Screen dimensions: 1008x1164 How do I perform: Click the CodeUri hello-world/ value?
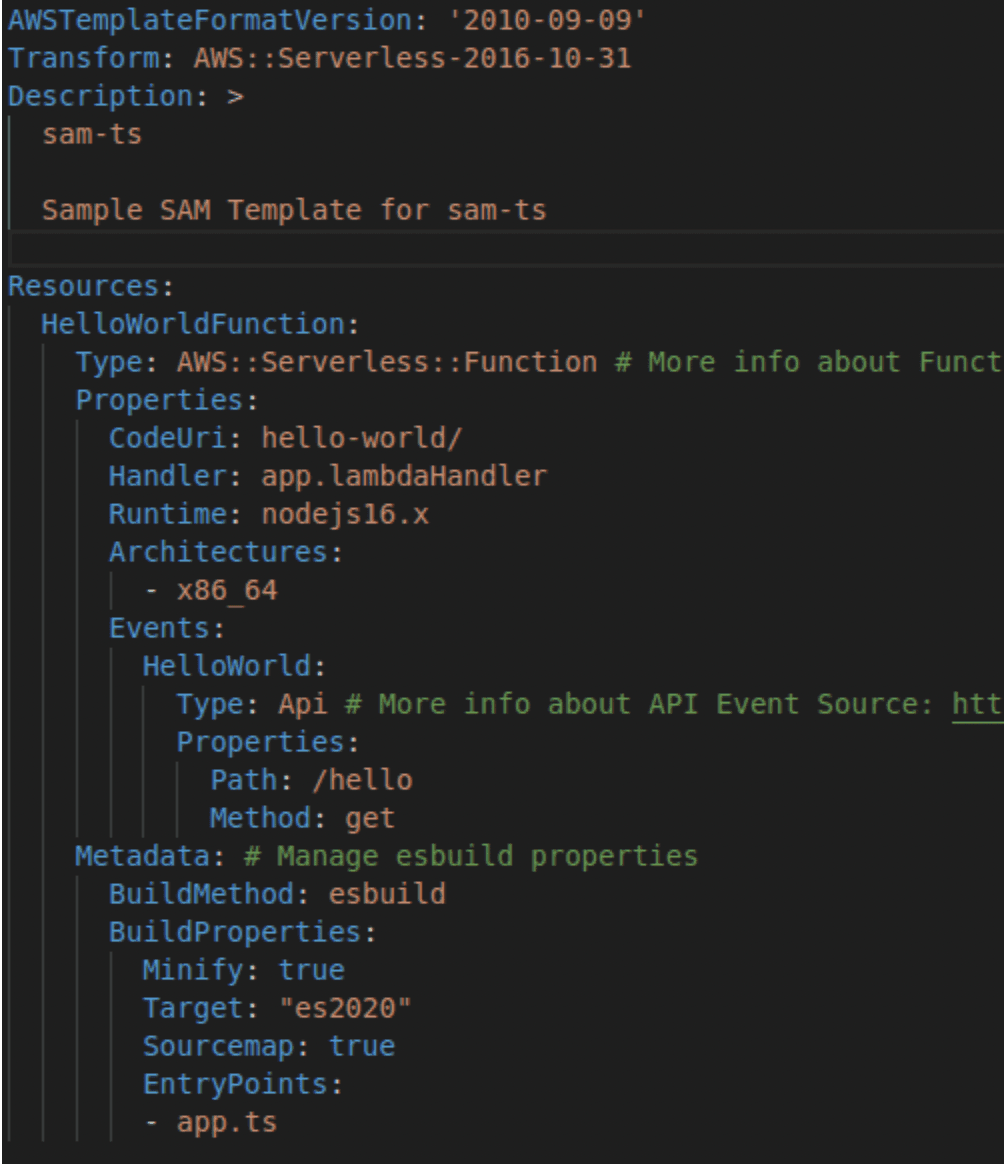[361, 438]
